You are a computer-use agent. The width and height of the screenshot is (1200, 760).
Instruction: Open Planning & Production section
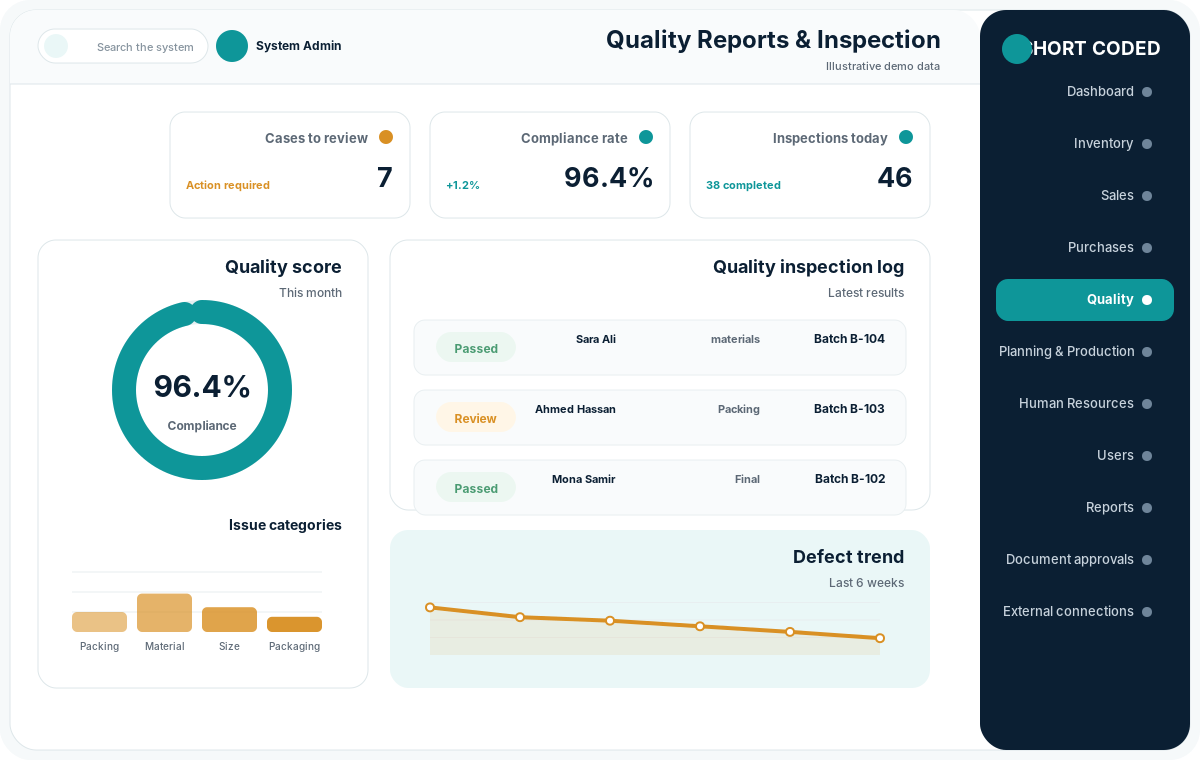[x=1084, y=351]
